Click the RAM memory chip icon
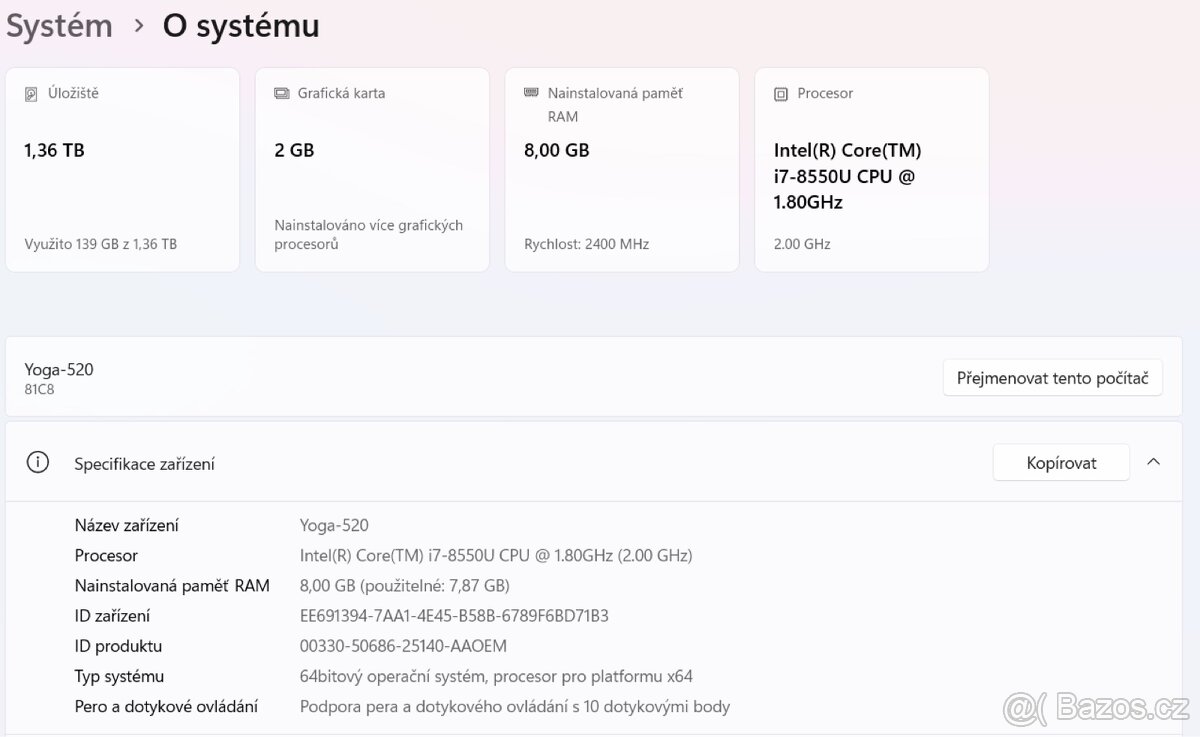Image resolution: width=1200 pixels, height=737 pixels. pos(531,93)
